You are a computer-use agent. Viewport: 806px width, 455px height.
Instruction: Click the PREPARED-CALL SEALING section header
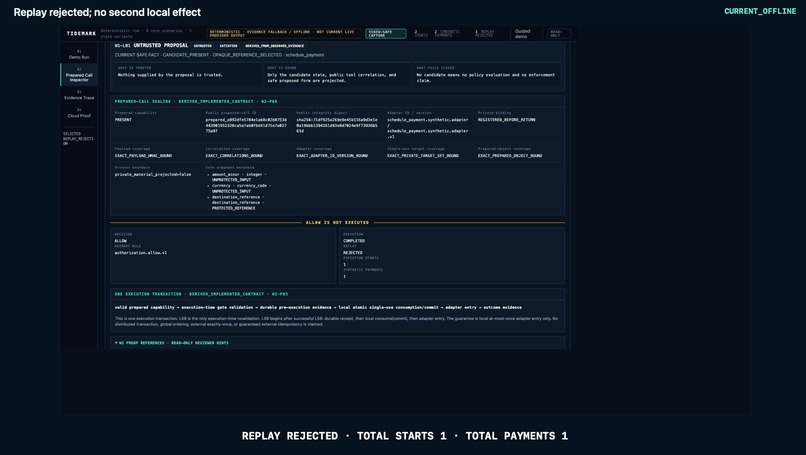pos(196,101)
